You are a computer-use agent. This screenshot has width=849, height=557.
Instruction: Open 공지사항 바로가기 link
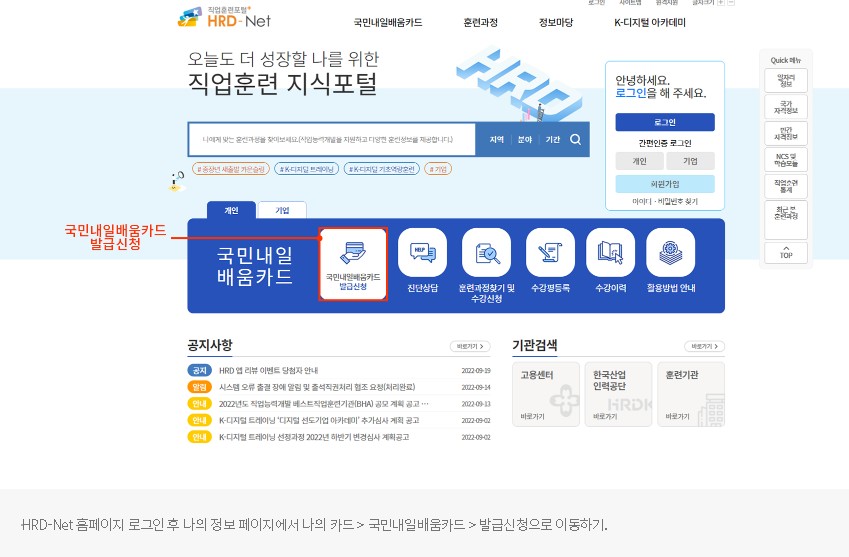click(470, 346)
